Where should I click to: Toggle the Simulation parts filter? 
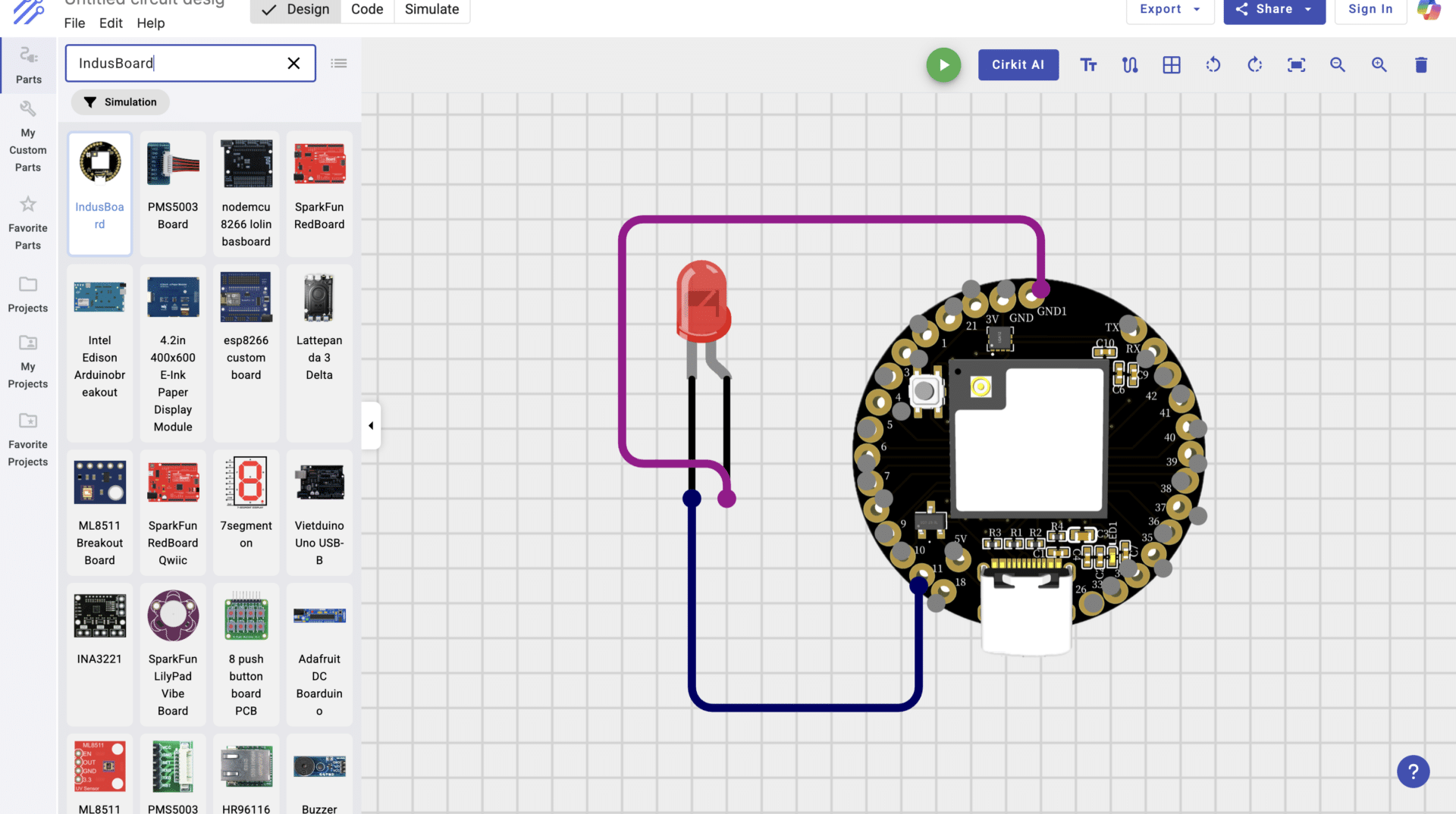click(120, 102)
